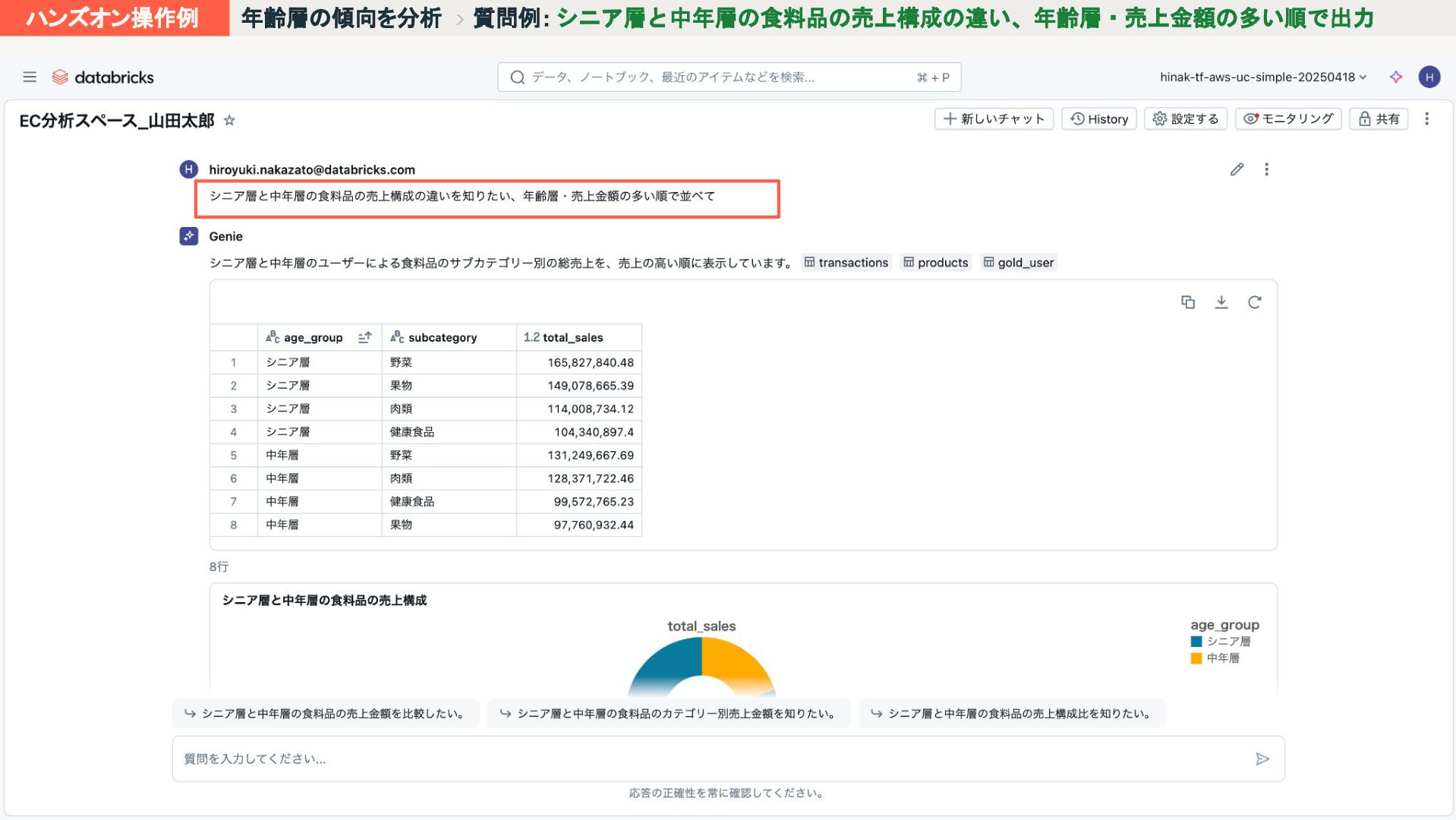Select cell 97,760,932.44
Image resolution: width=1456 pixels, height=820 pixels.
[x=579, y=525]
